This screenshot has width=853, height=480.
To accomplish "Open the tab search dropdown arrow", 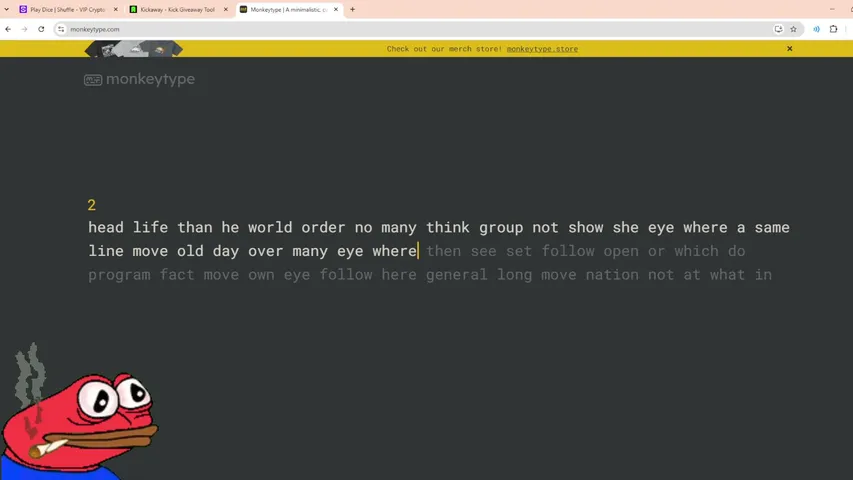I will [x=7, y=9].
